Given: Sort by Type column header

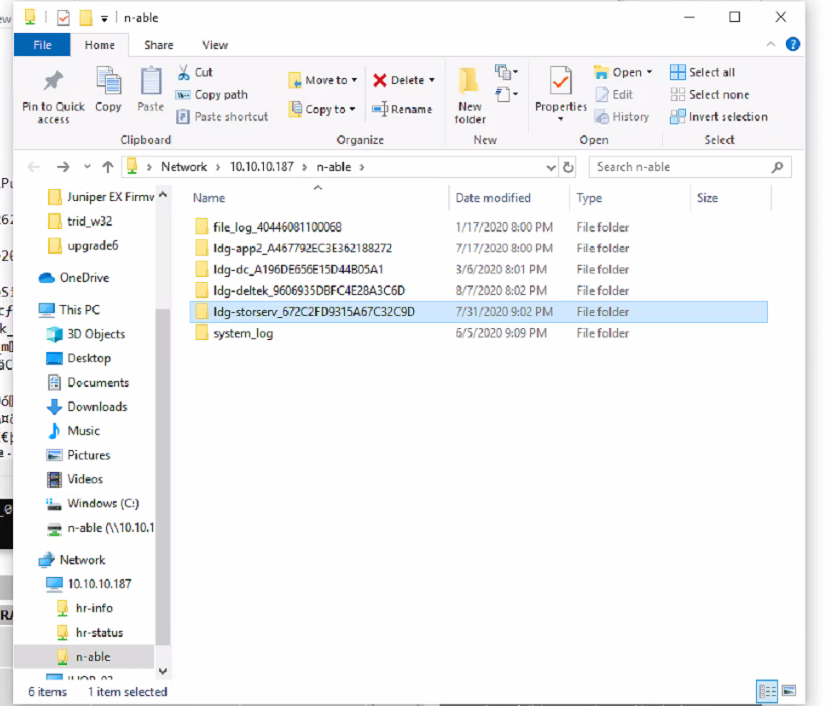Looking at the screenshot, I should click(589, 198).
